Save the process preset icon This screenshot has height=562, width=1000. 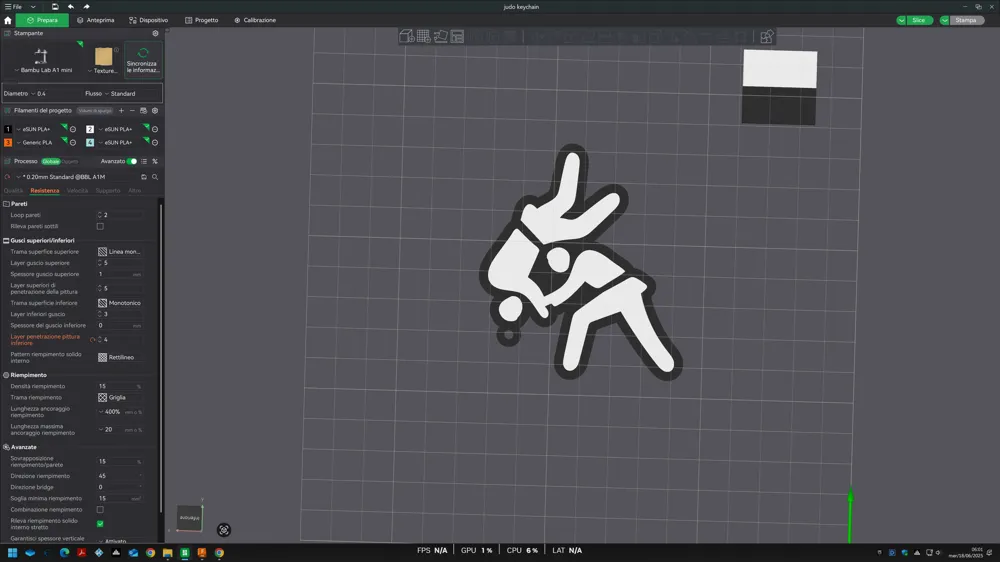pos(144,177)
